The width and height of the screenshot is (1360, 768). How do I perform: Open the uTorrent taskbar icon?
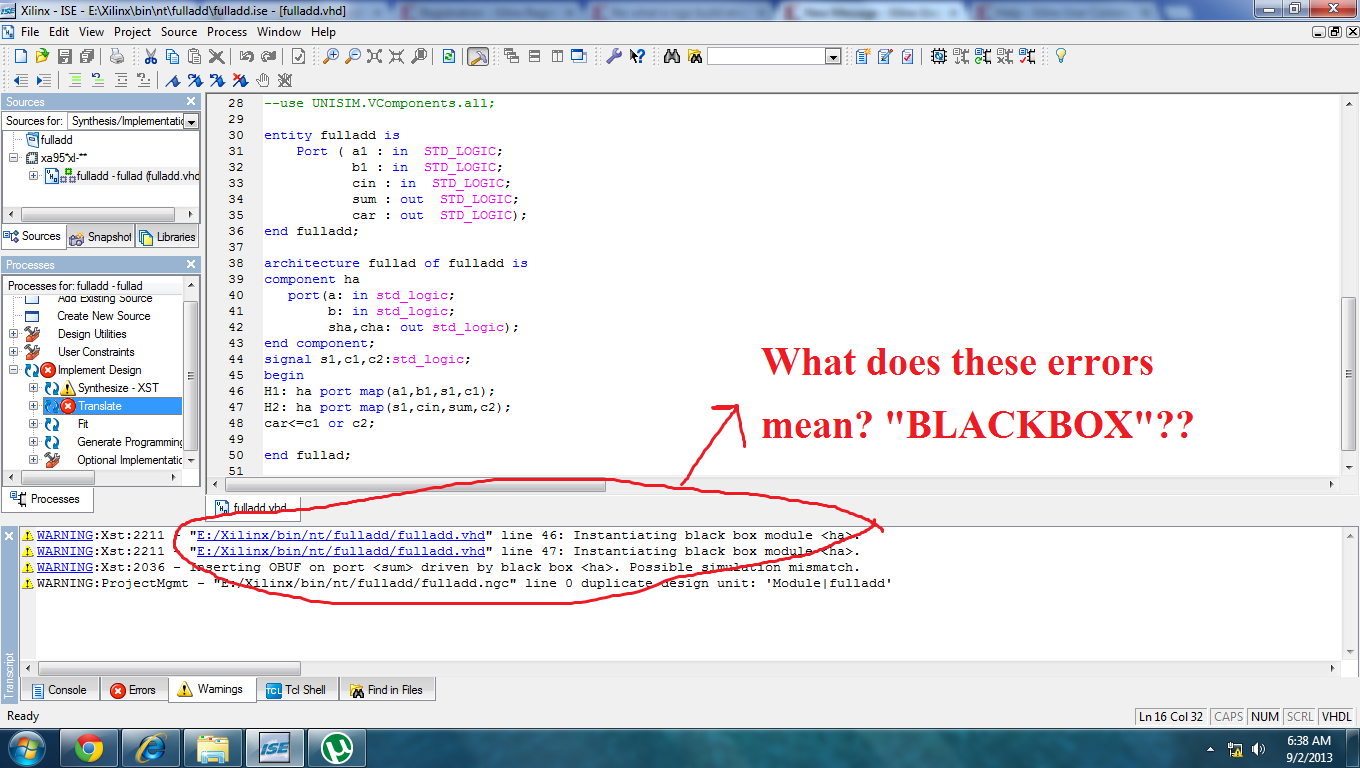tap(337, 748)
